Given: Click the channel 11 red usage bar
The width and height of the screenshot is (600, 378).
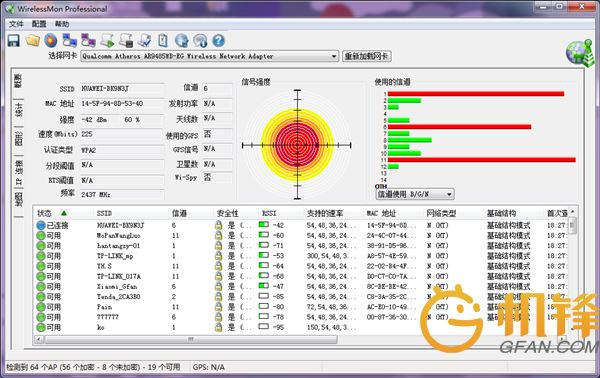Looking at the screenshot, I should click(x=482, y=160).
